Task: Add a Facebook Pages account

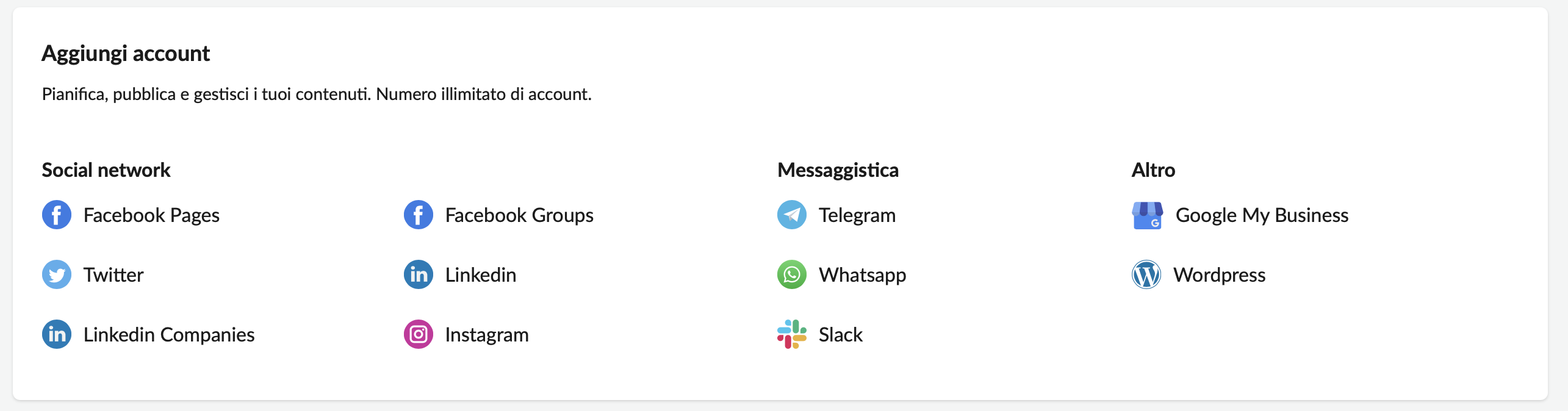Action: 151,215
